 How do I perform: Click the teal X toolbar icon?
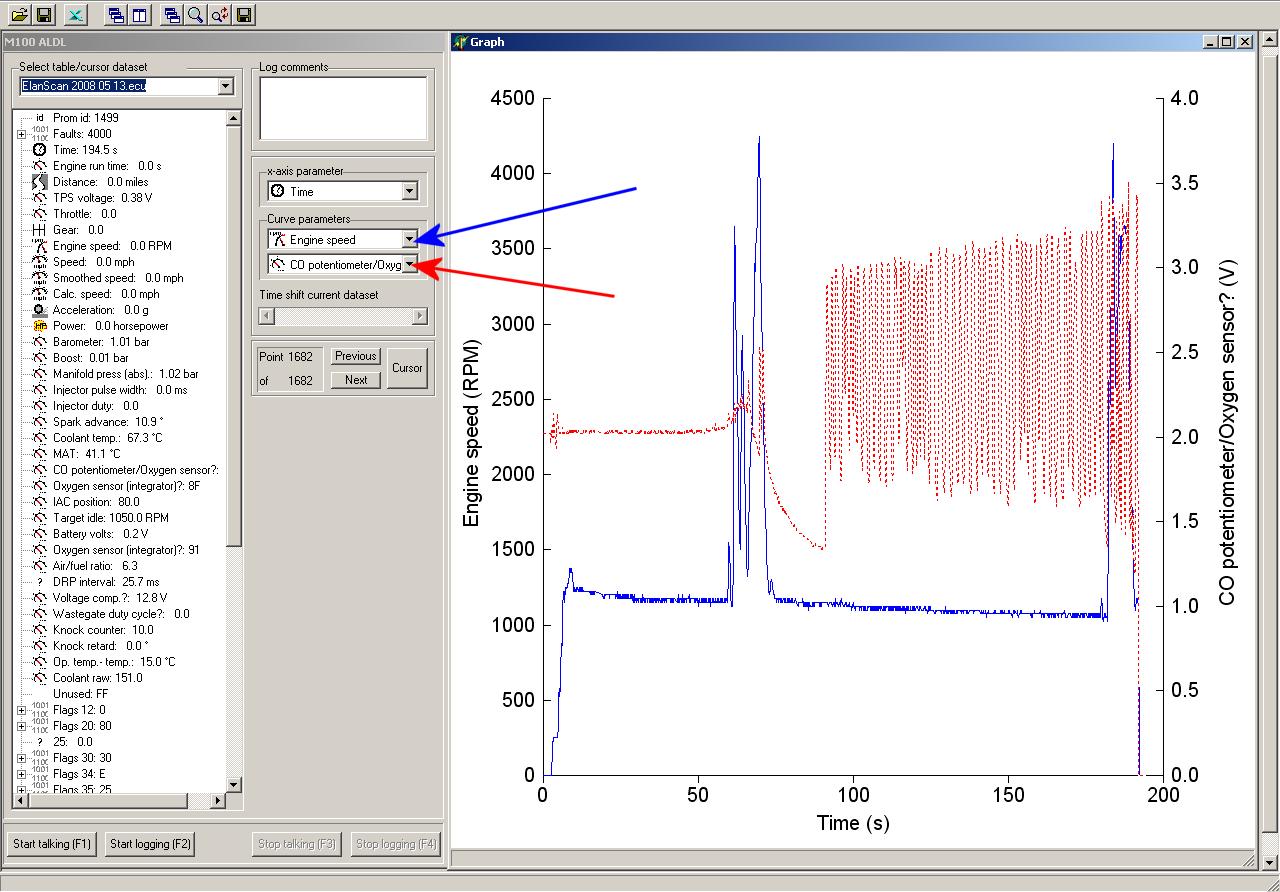pyautogui.click(x=76, y=14)
